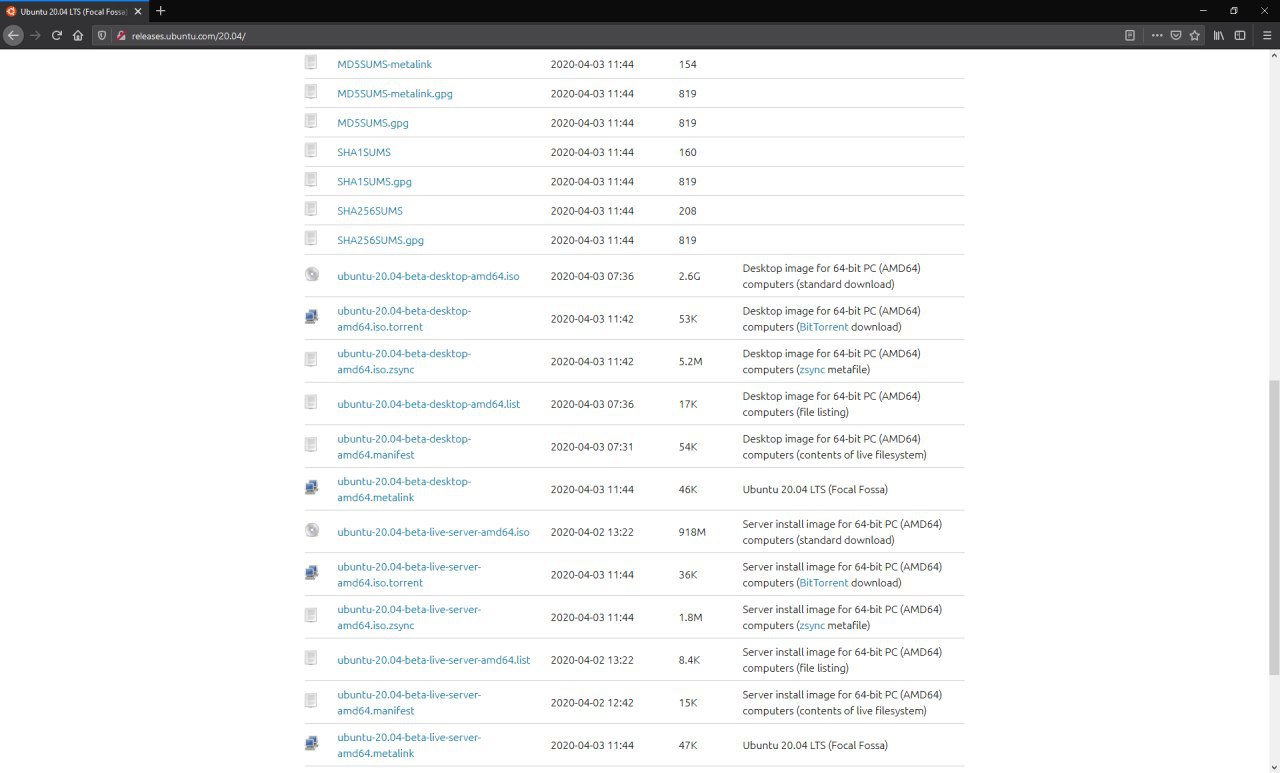The image size is (1280, 773).
Task: Bookmark this page with the star
Action: coord(1194,35)
